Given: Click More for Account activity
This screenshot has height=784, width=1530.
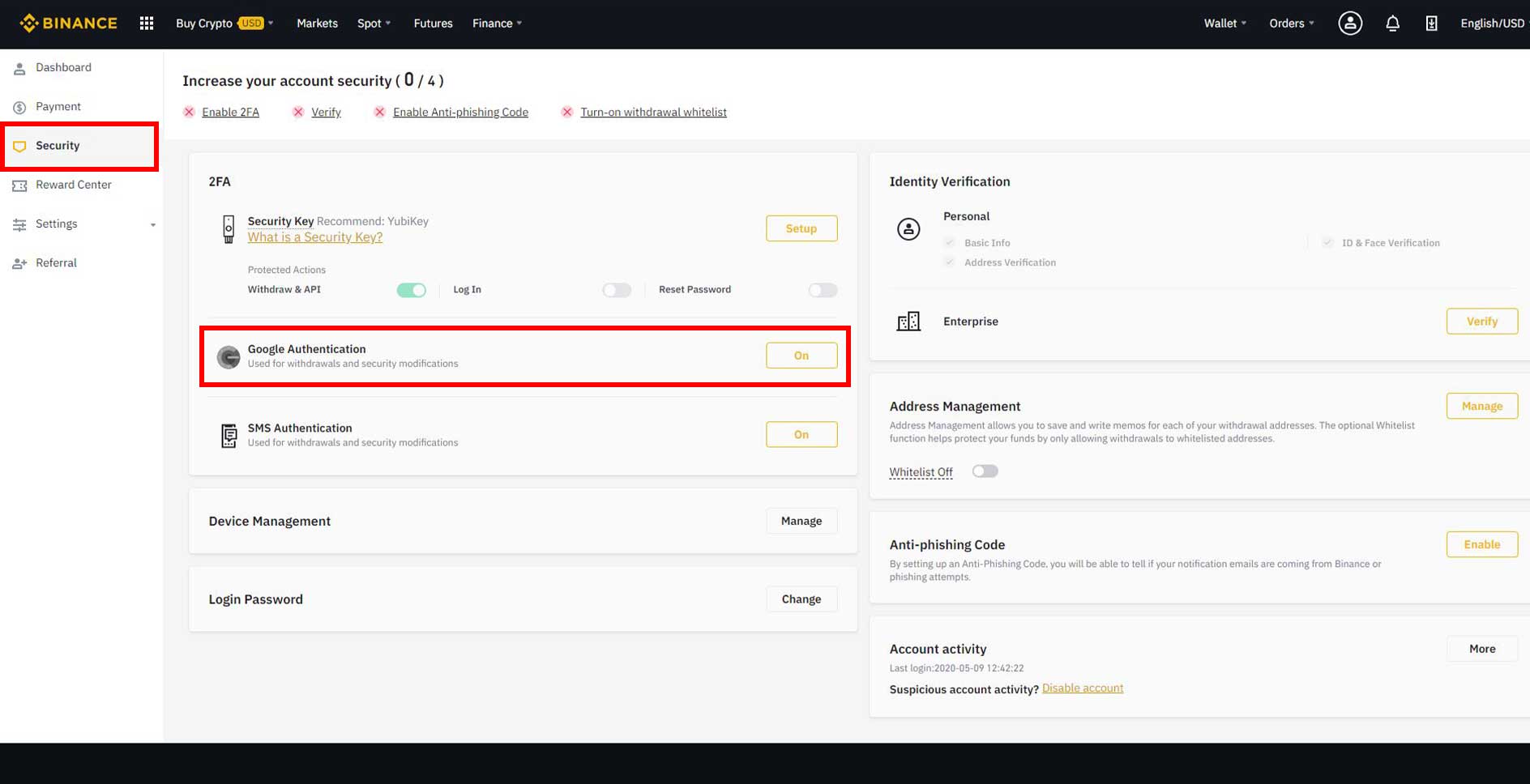Looking at the screenshot, I should 1482,649.
